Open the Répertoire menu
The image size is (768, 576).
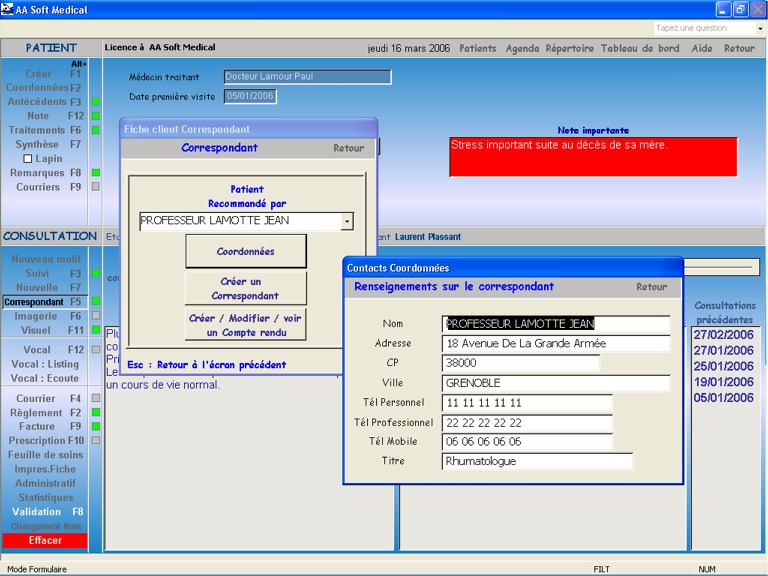tap(570, 48)
